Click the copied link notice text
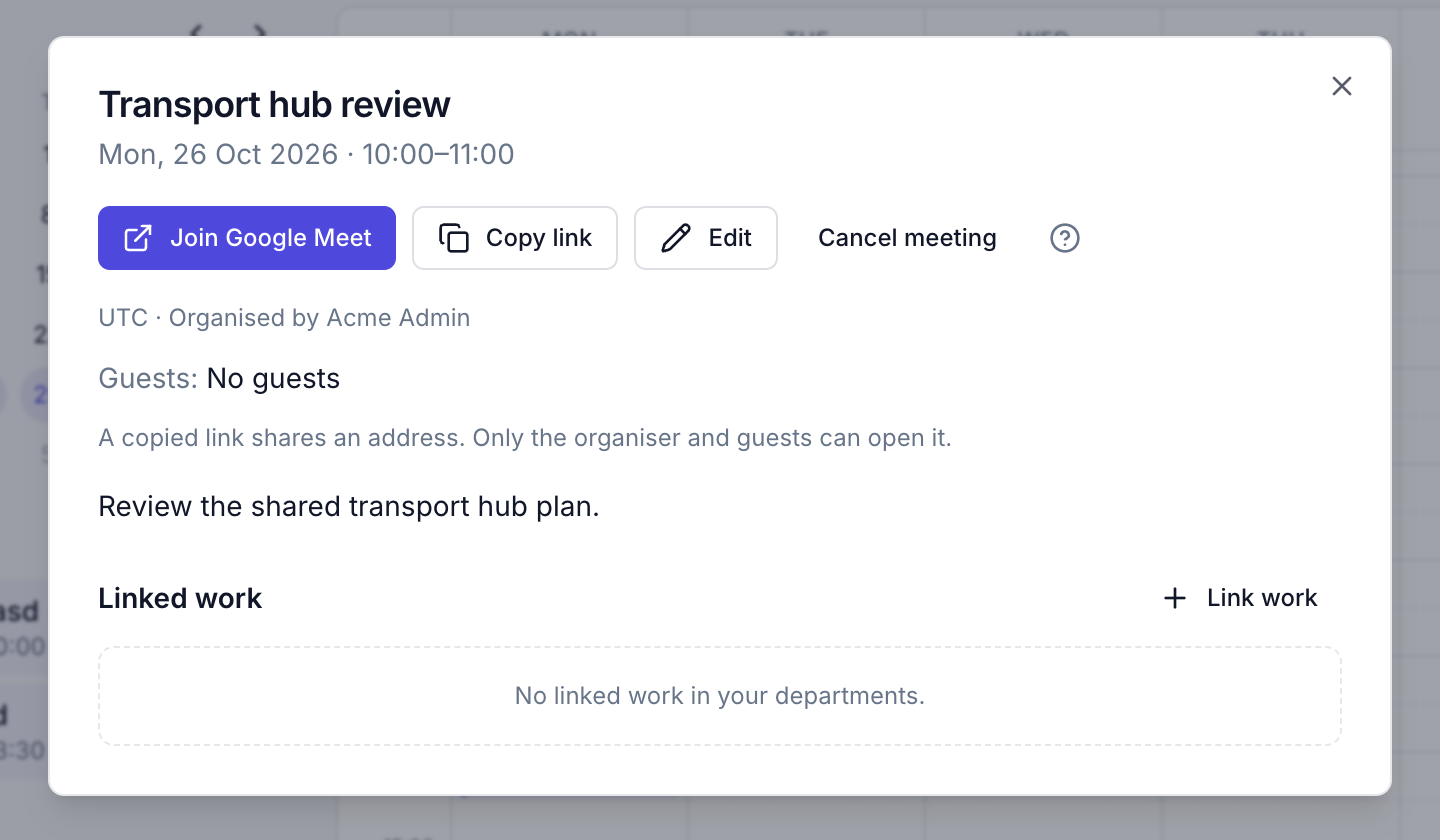This screenshot has width=1440, height=840. 525,438
